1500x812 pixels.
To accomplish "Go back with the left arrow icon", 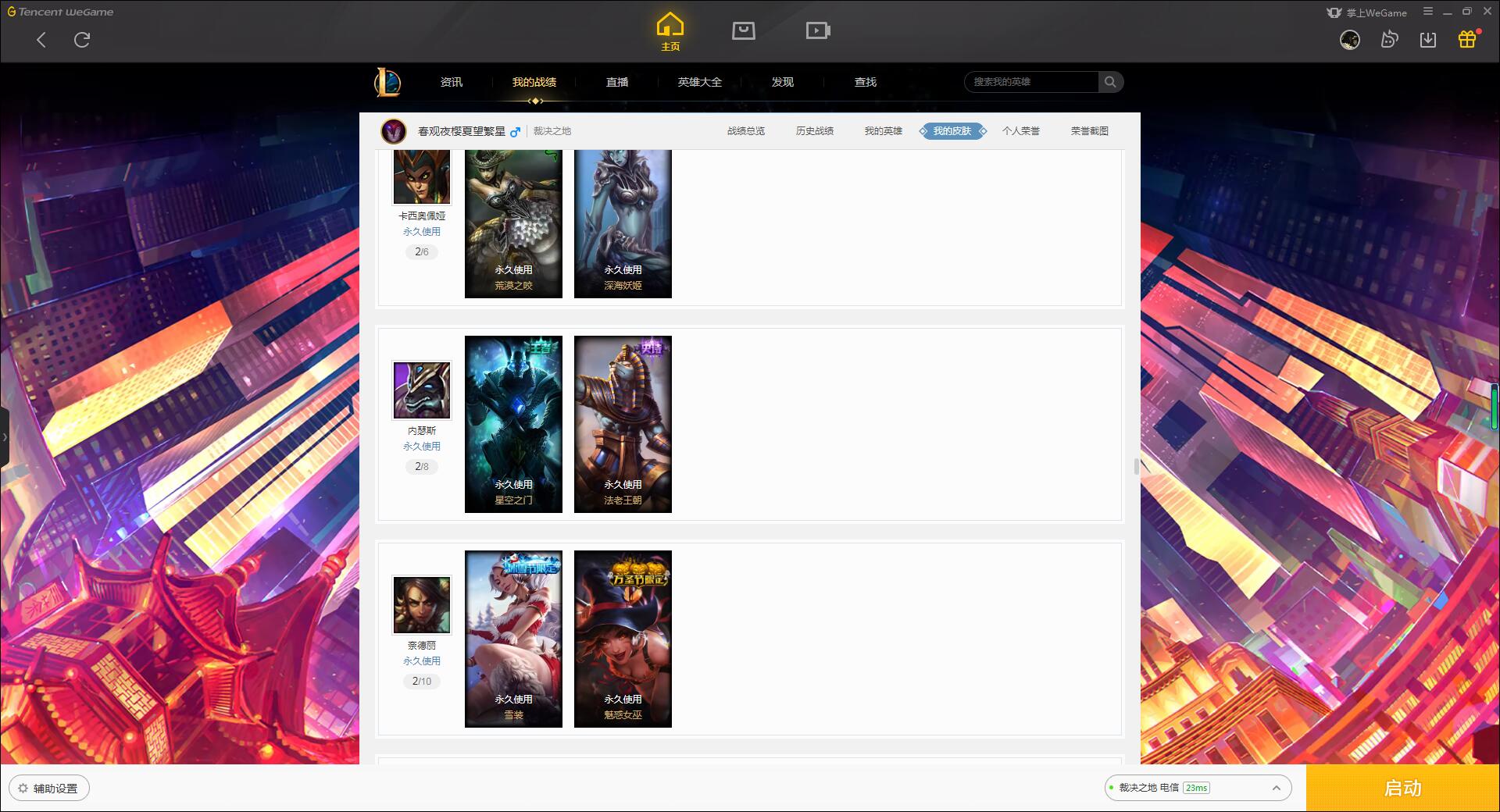I will [x=41, y=40].
